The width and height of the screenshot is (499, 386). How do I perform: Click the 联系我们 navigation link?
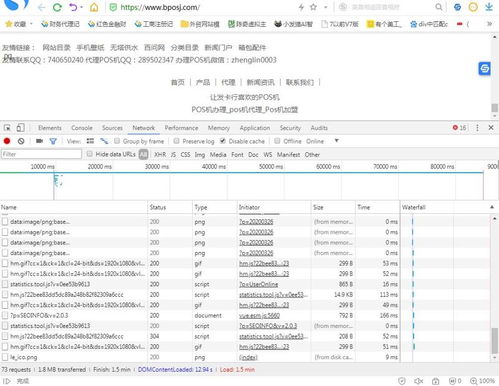299,82
